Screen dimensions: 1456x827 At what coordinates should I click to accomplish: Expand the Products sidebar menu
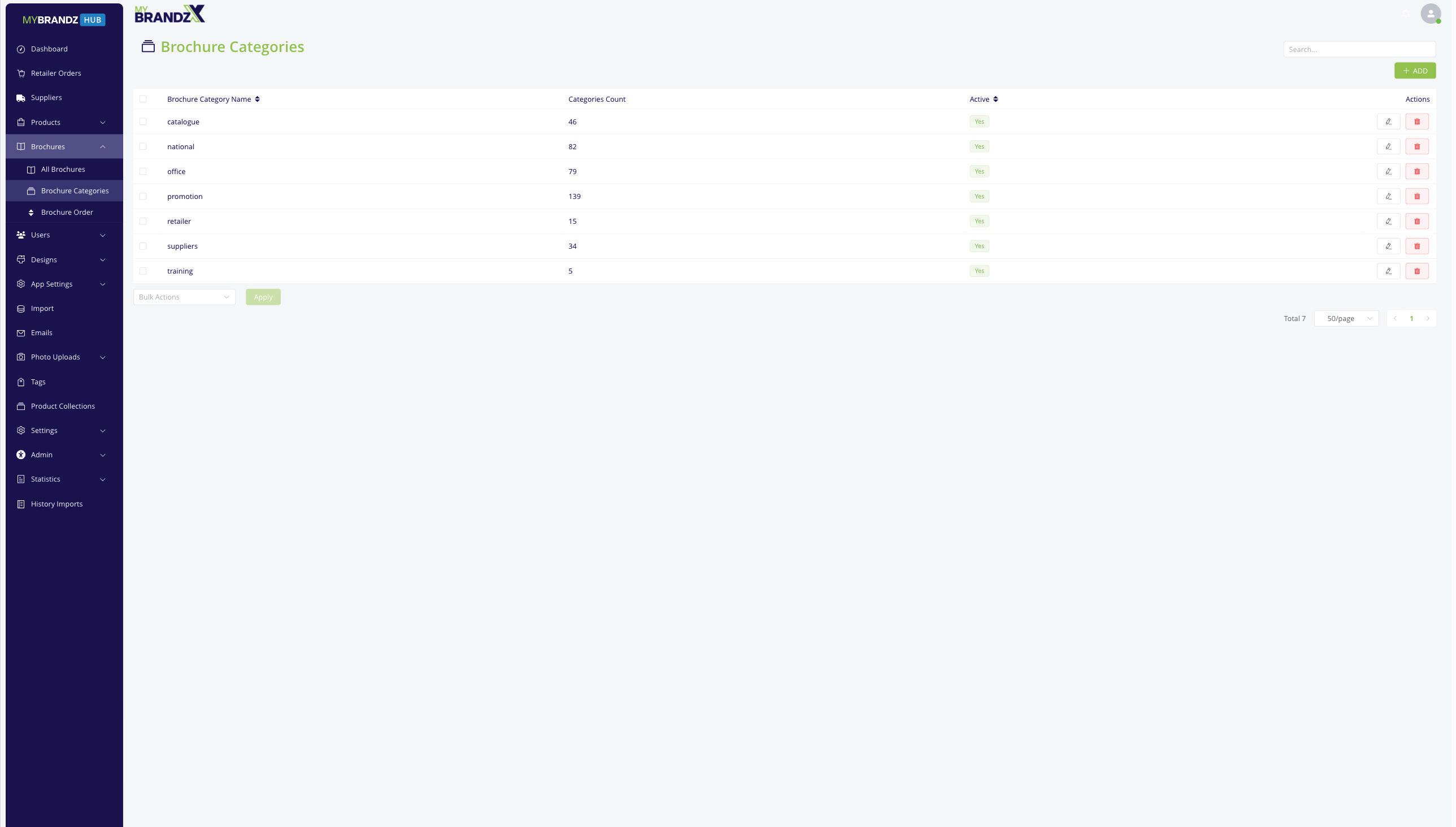pos(62,123)
